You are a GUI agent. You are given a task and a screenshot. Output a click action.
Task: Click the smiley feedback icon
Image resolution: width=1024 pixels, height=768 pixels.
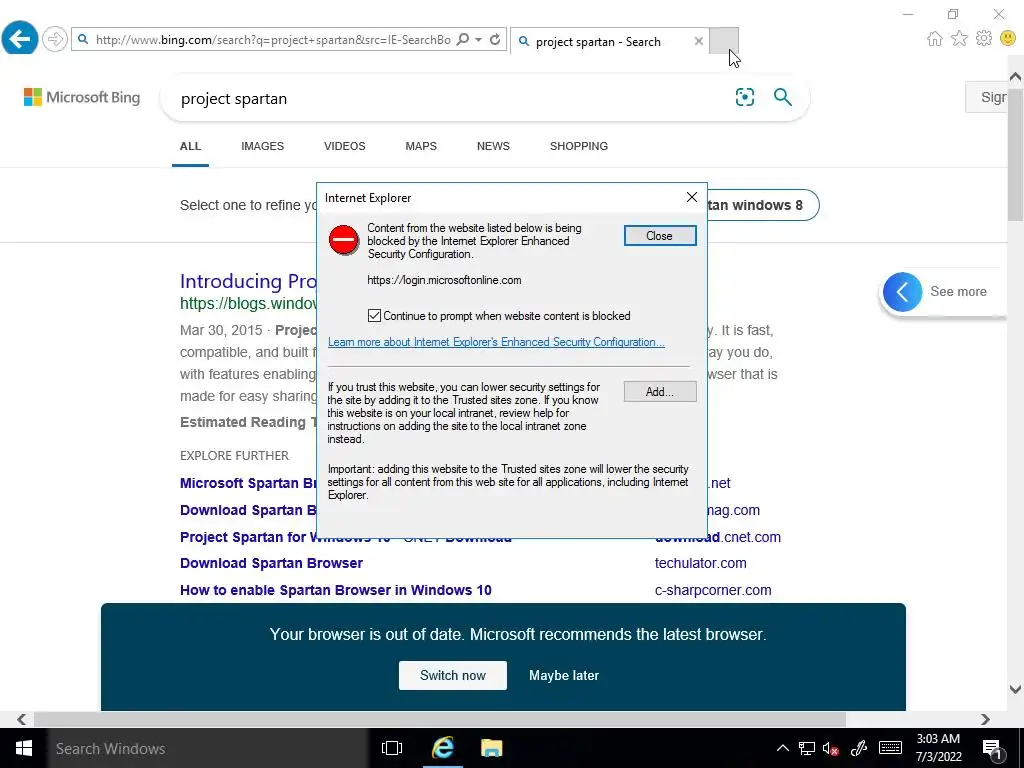coord(1008,38)
